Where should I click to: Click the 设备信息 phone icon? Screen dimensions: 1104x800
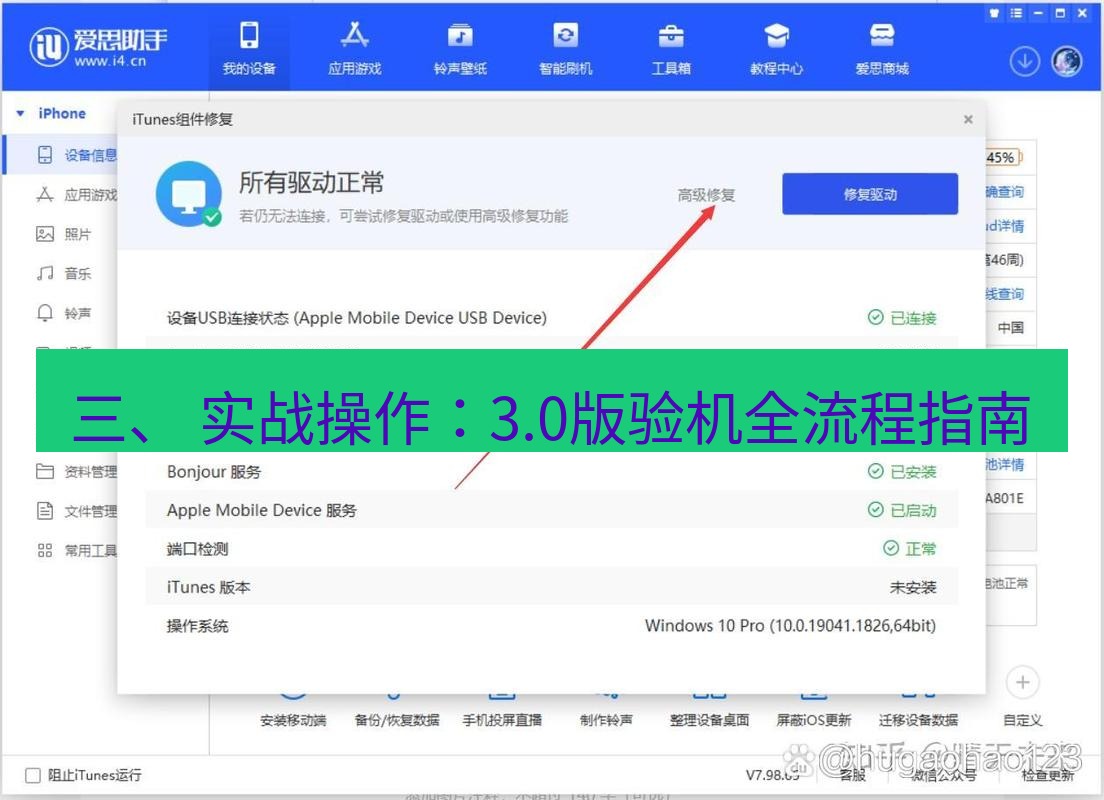44,155
